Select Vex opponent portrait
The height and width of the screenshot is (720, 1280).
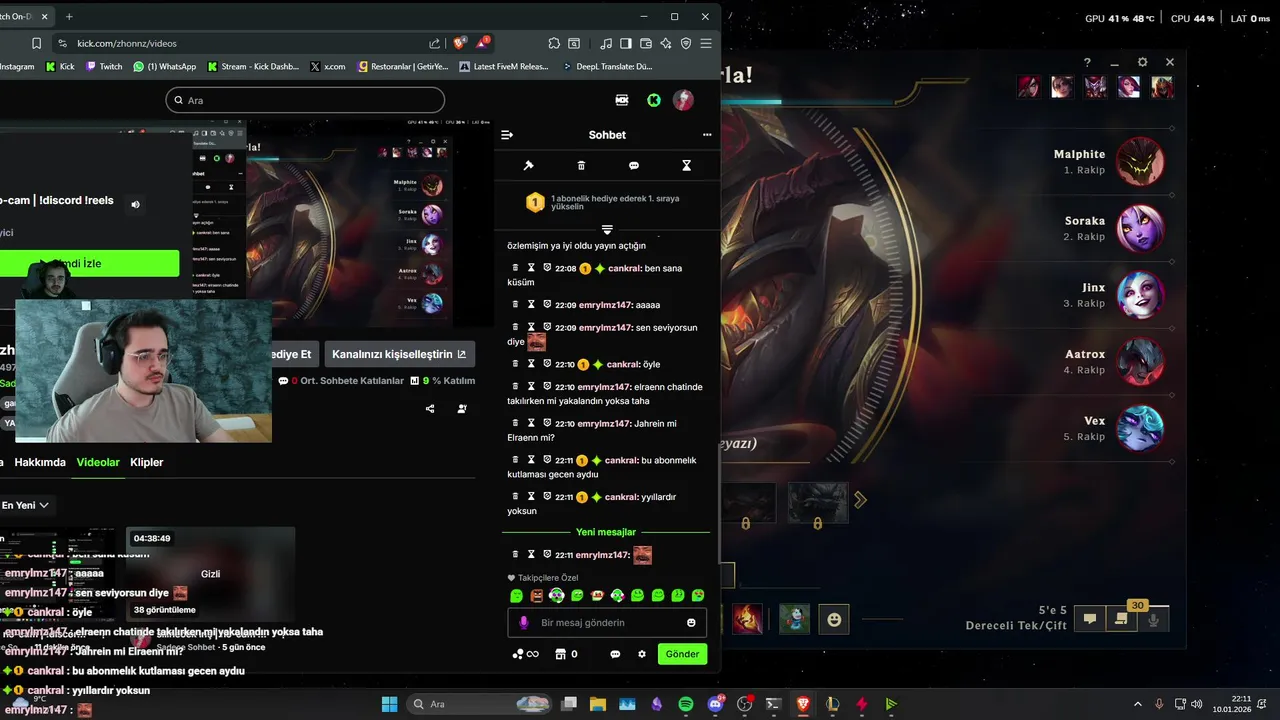coord(1140,428)
